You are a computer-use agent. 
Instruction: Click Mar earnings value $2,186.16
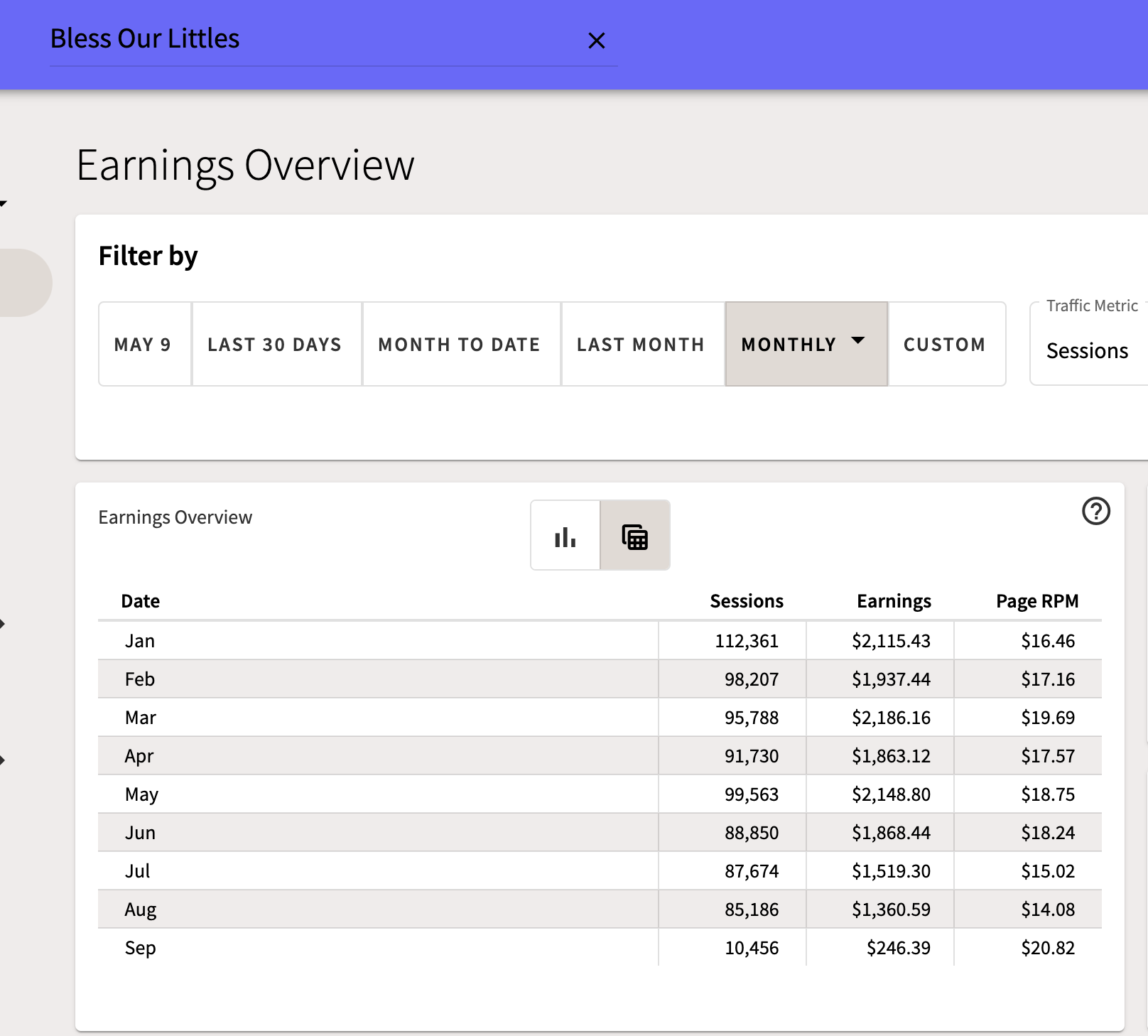(891, 718)
